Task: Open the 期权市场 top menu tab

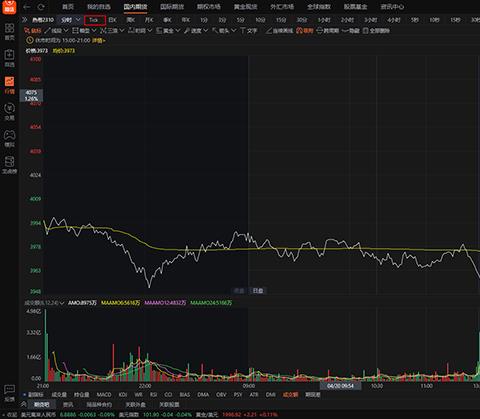Action: (209, 7)
